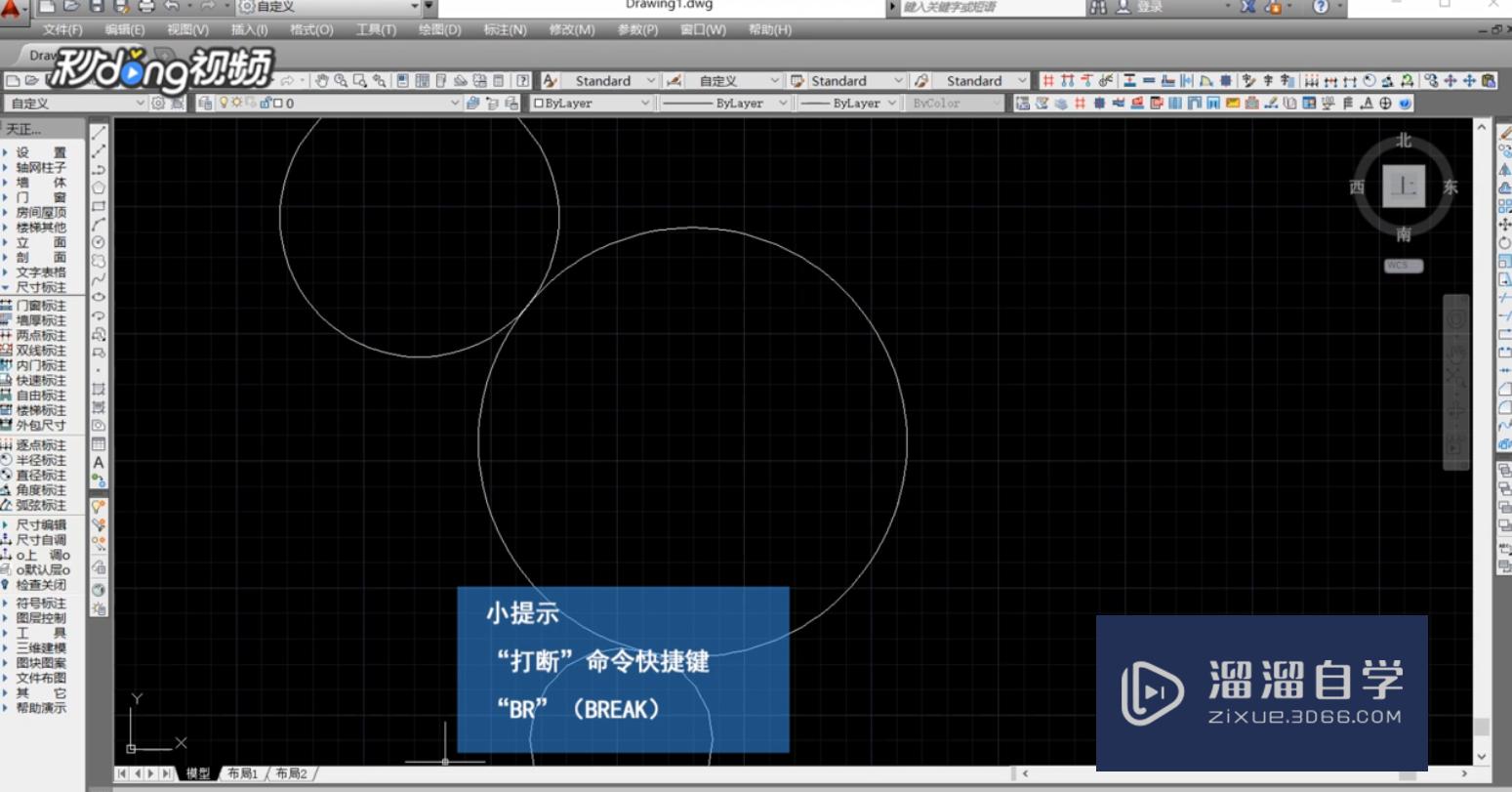
Task: Click 半径标注 tool in sidebar
Action: [x=41, y=460]
